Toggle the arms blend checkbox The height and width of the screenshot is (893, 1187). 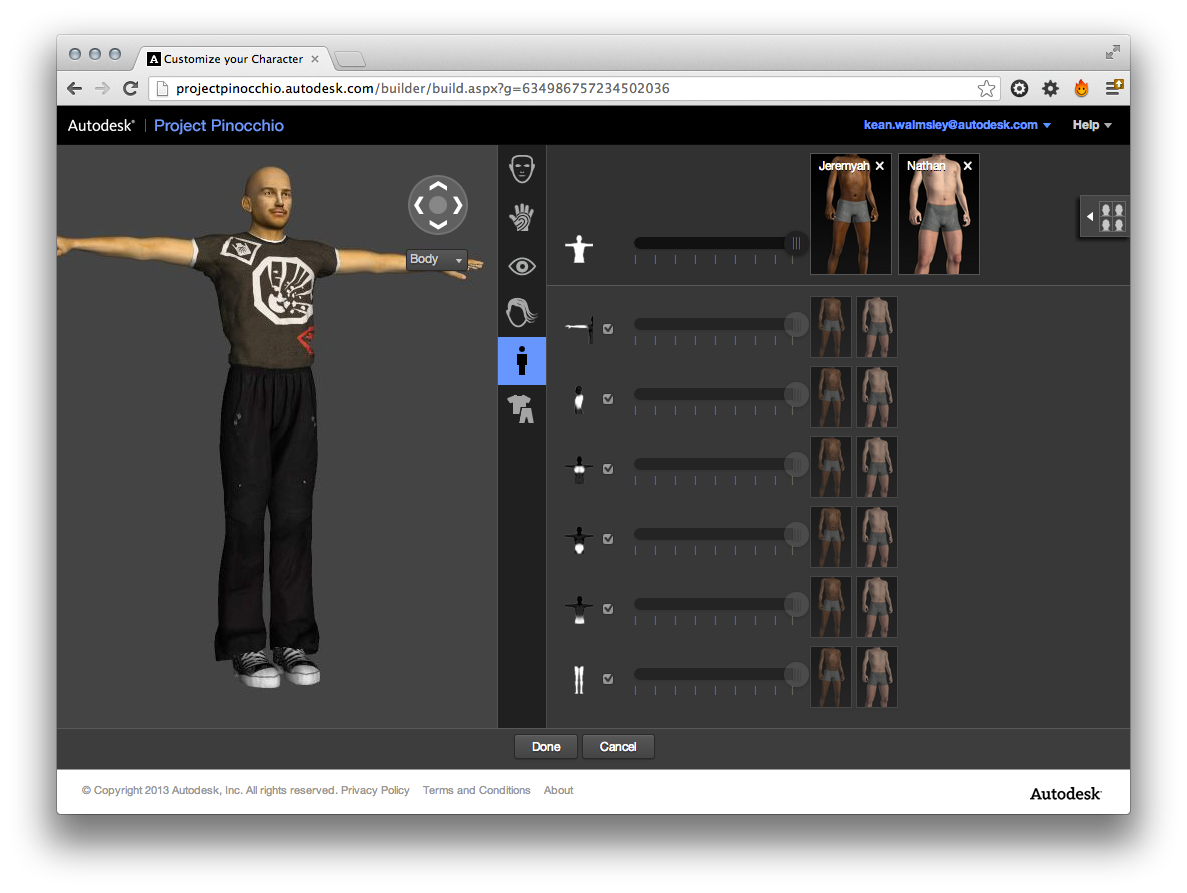coord(608,328)
